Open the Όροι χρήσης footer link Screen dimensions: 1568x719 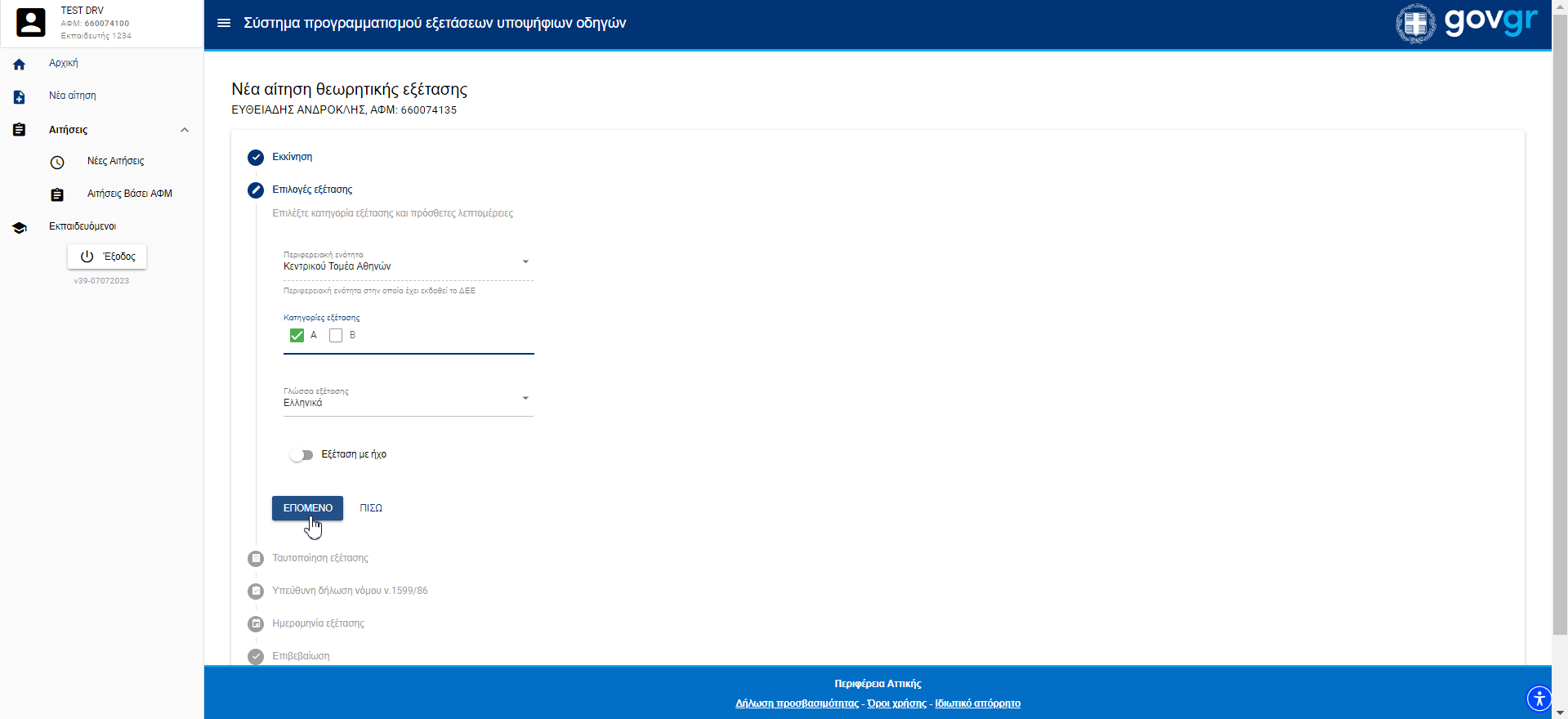pyautogui.click(x=896, y=703)
